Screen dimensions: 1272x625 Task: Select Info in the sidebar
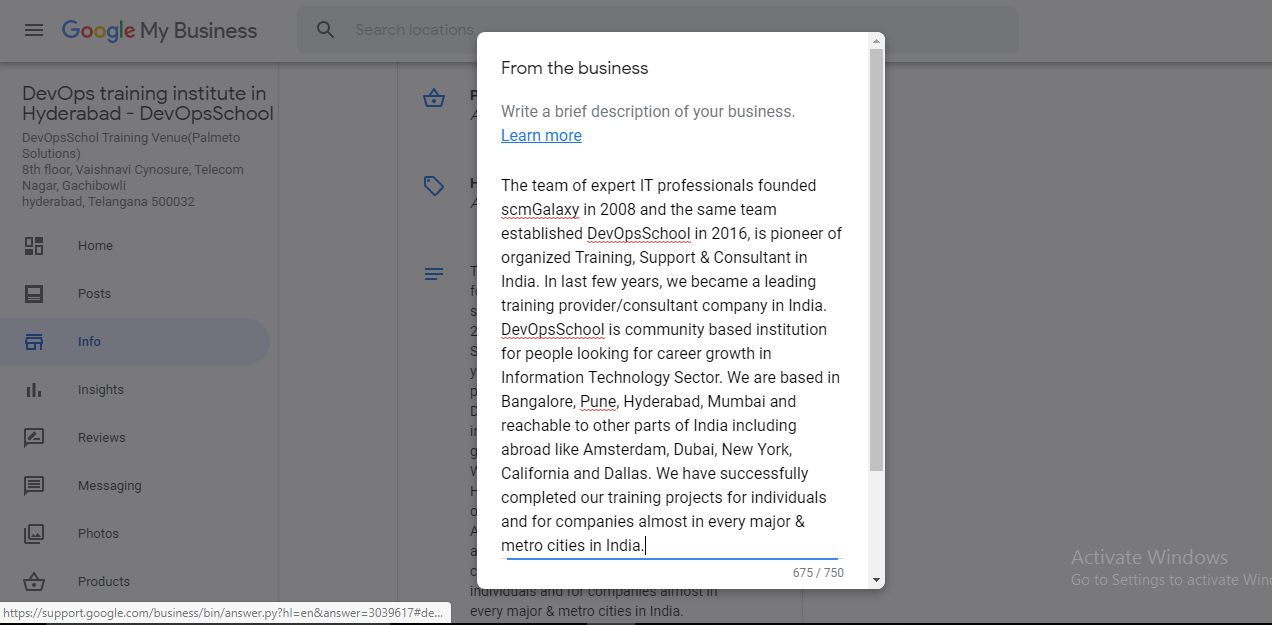(135, 342)
